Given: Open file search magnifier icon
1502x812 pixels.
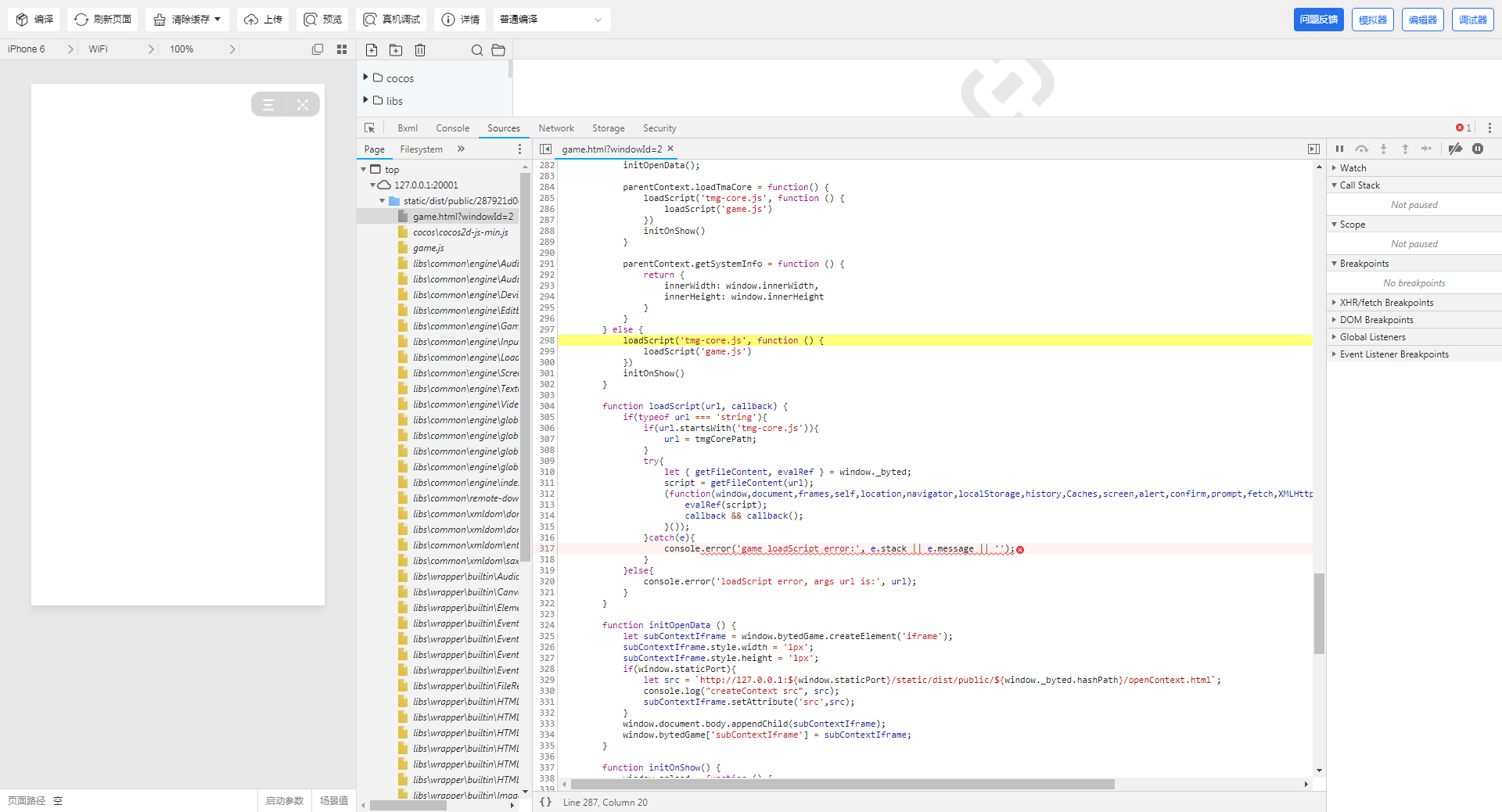Looking at the screenshot, I should pyautogui.click(x=476, y=50).
